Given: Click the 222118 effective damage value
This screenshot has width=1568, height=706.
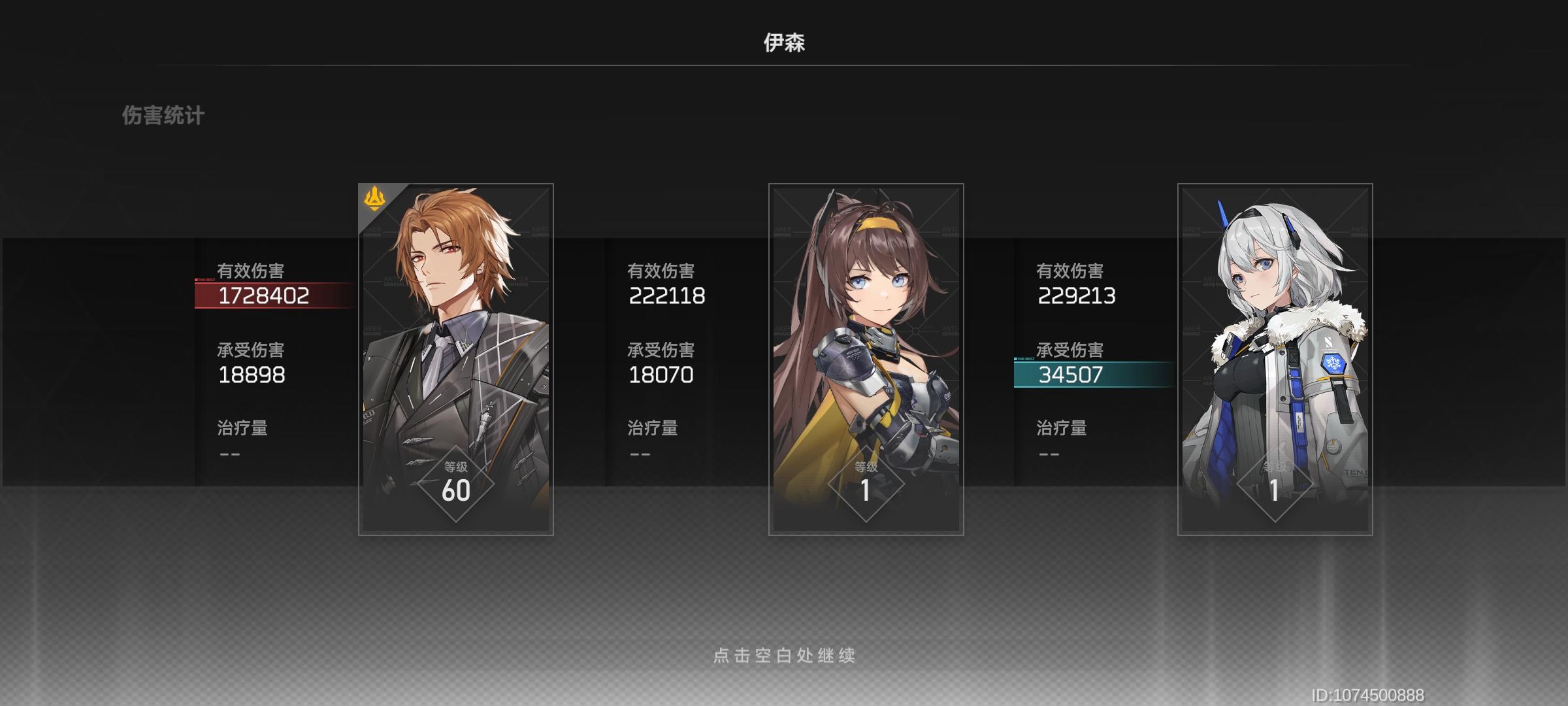Looking at the screenshot, I should pos(667,295).
